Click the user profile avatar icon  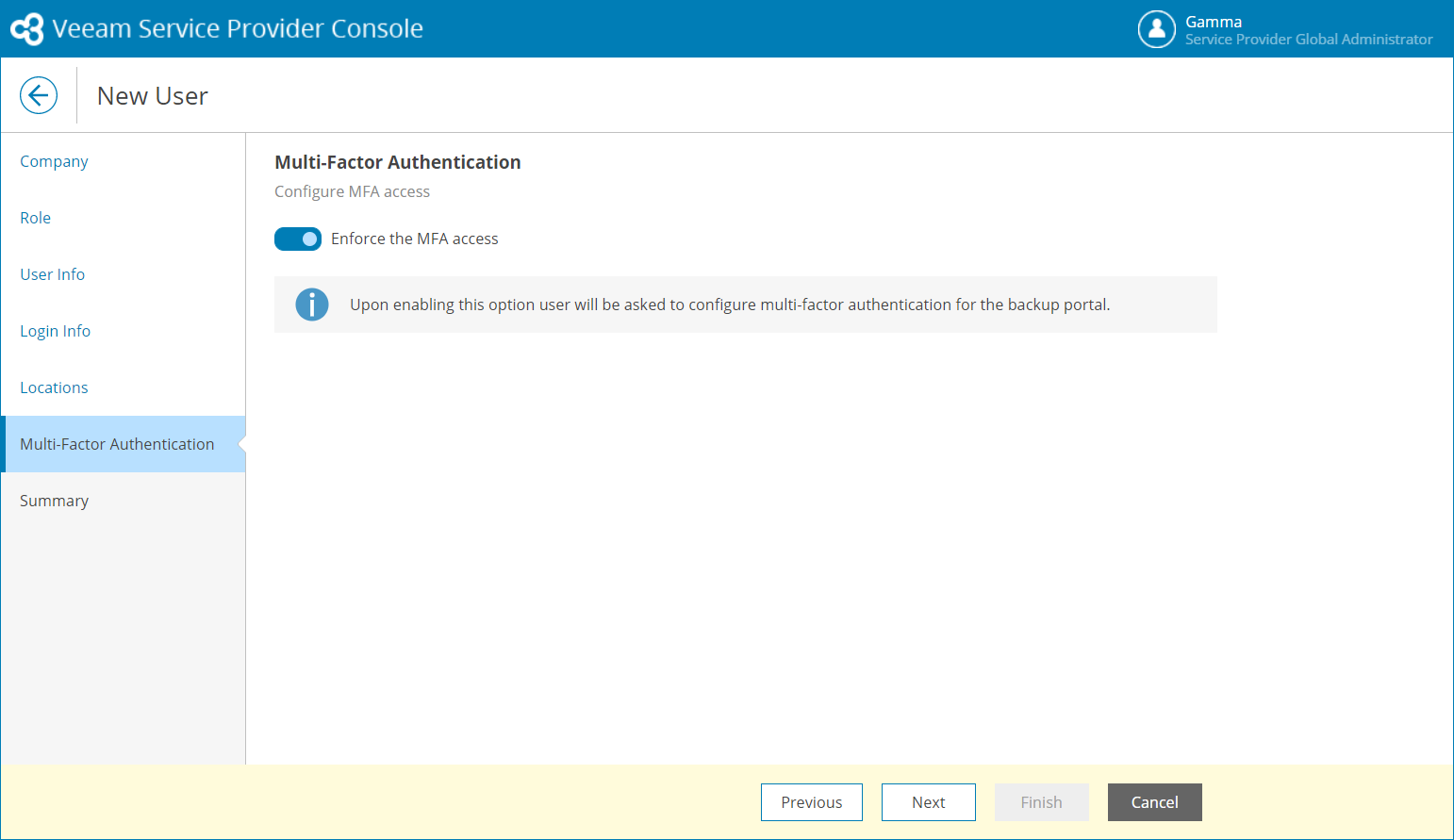pos(1156,29)
